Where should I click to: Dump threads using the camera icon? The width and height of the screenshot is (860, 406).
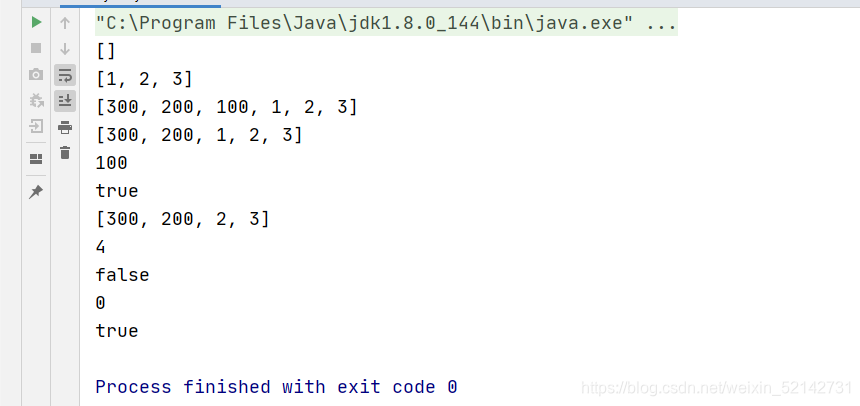36,74
